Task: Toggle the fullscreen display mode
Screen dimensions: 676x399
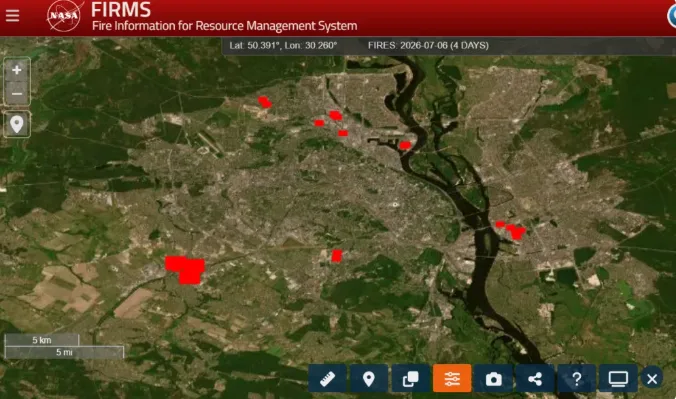Action: (618, 379)
